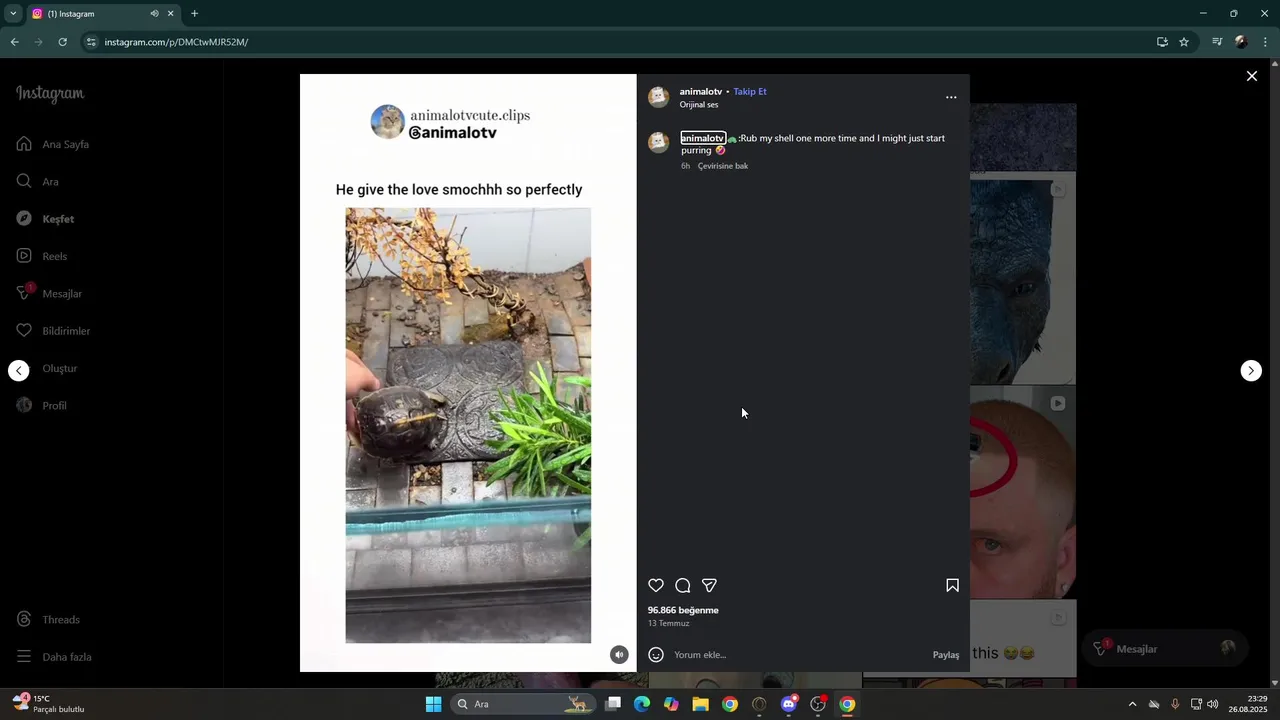The image size is (1280, 720).
Task: Share post via the paper plane icon
Action: (709, 586)
